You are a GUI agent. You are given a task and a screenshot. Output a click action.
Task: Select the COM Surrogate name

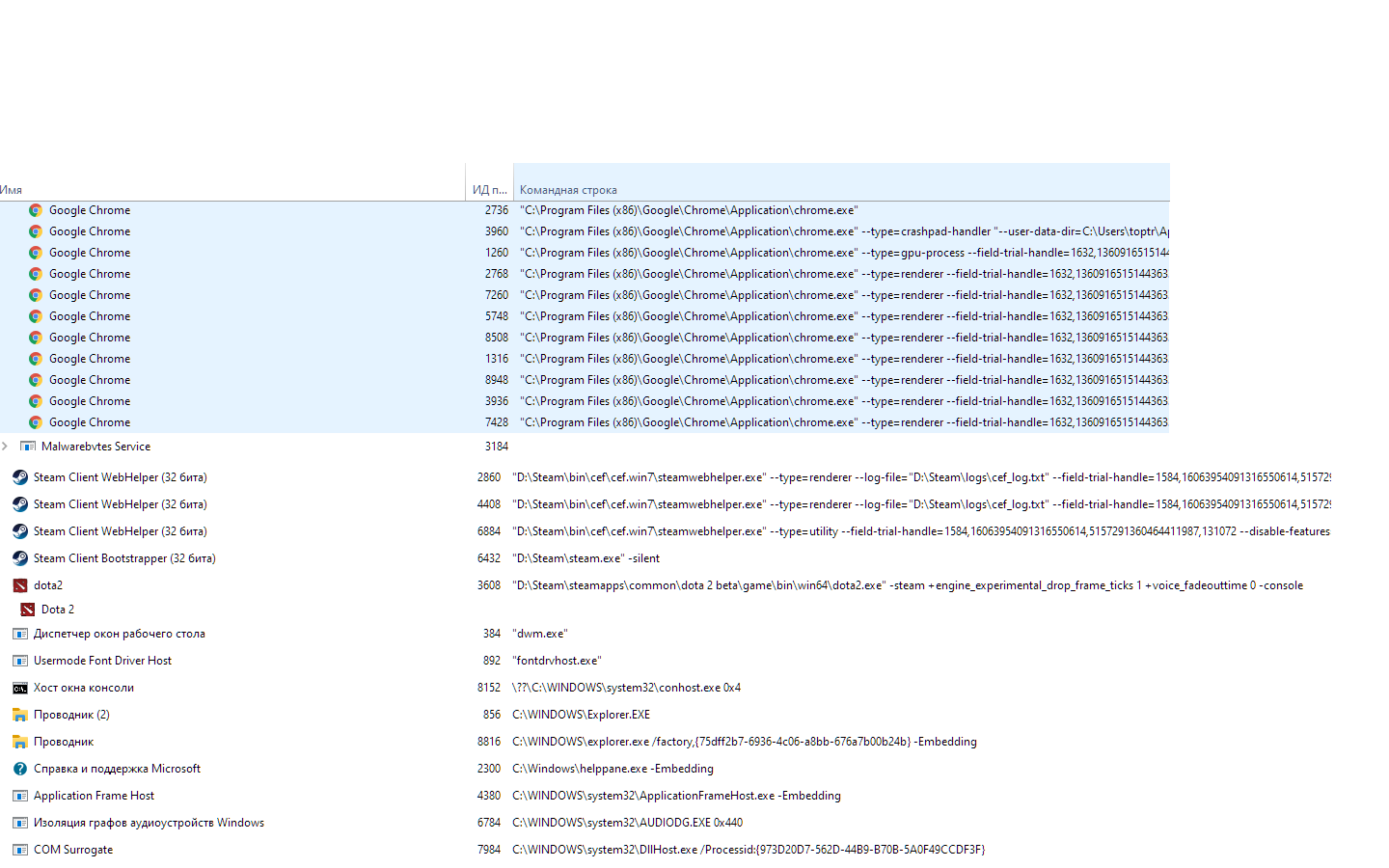pyautogui.click(x=73, y=850)
